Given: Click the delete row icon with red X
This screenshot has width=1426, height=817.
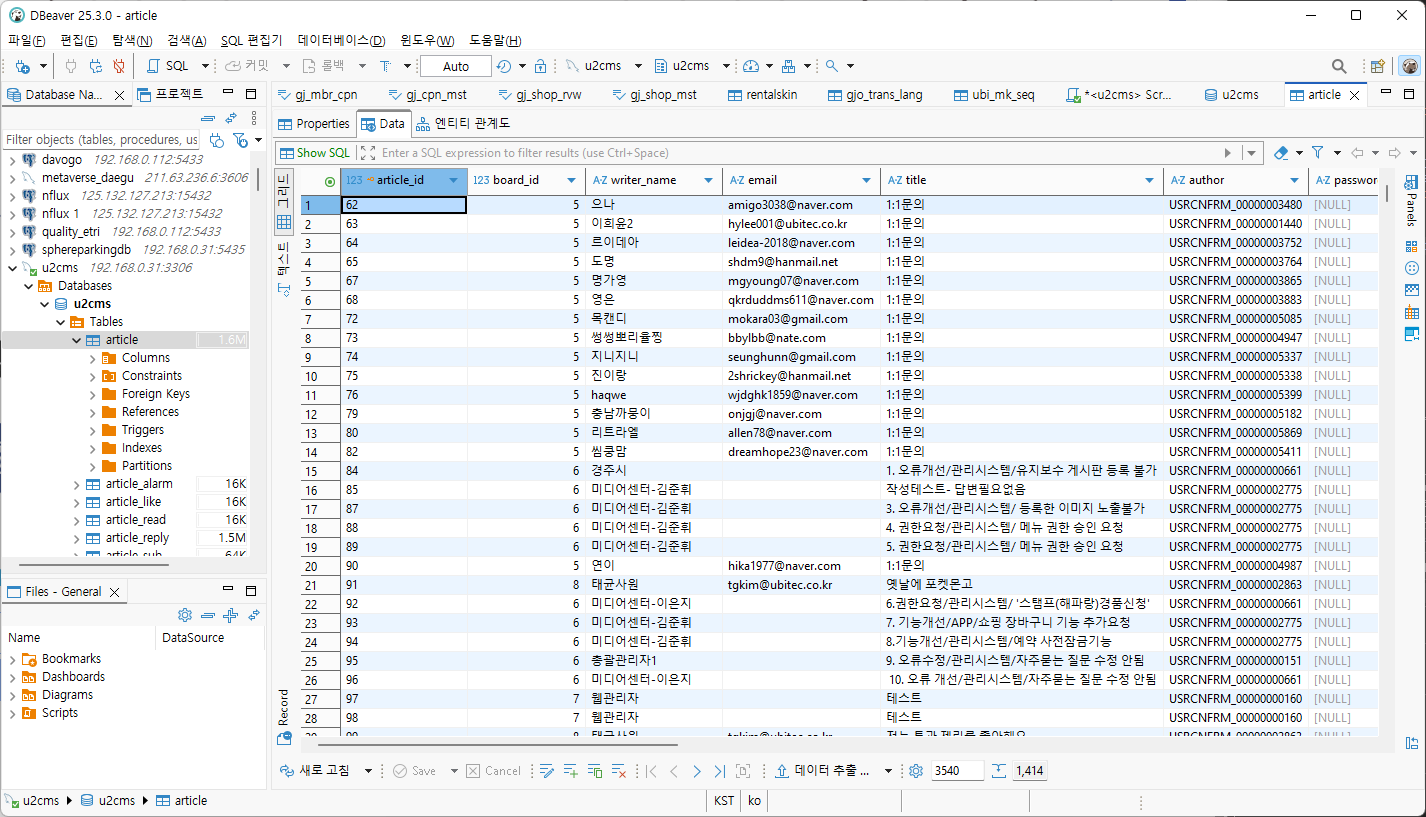Looking at the screenshot, I should click(619, 771).
